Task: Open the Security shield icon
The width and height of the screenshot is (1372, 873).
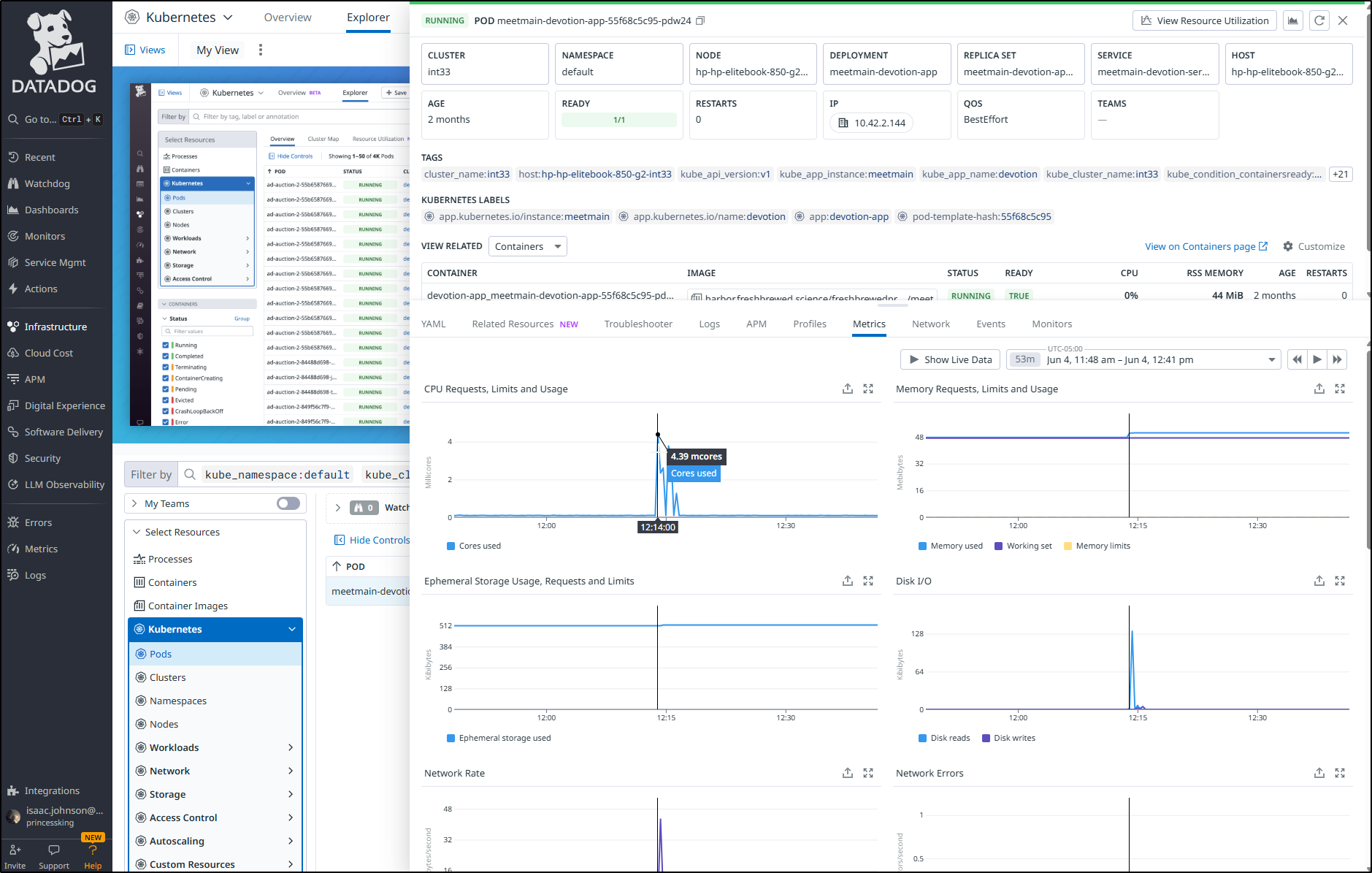Action: 13,458
